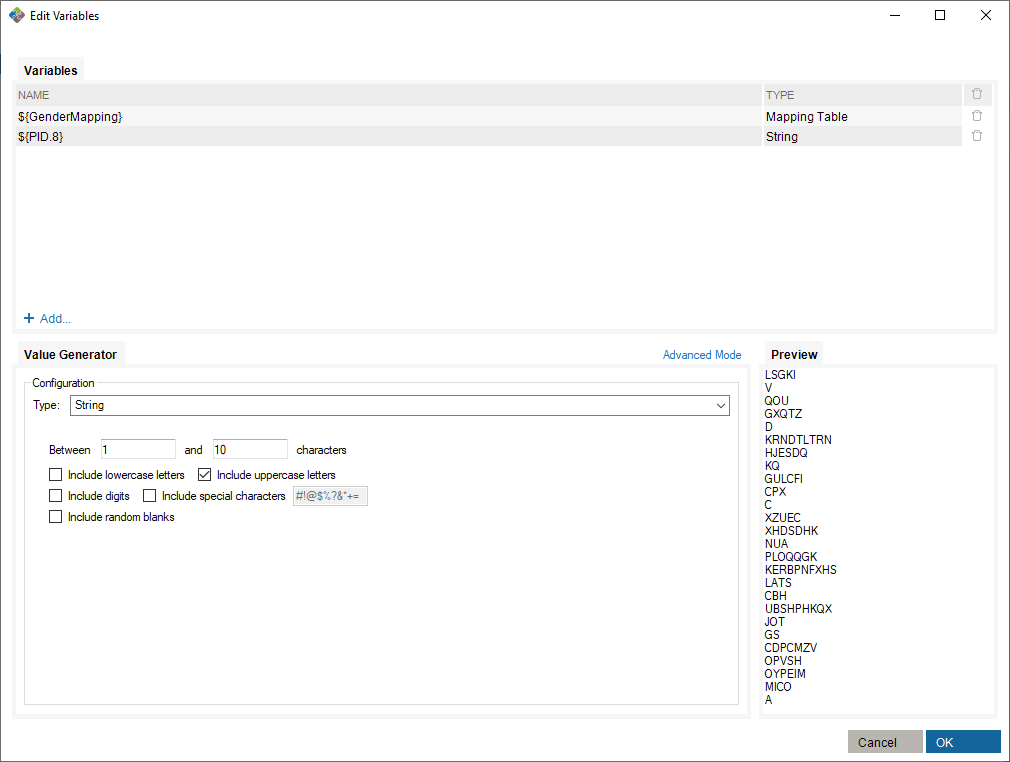Click preview value KRNDTLTRN

798,440
